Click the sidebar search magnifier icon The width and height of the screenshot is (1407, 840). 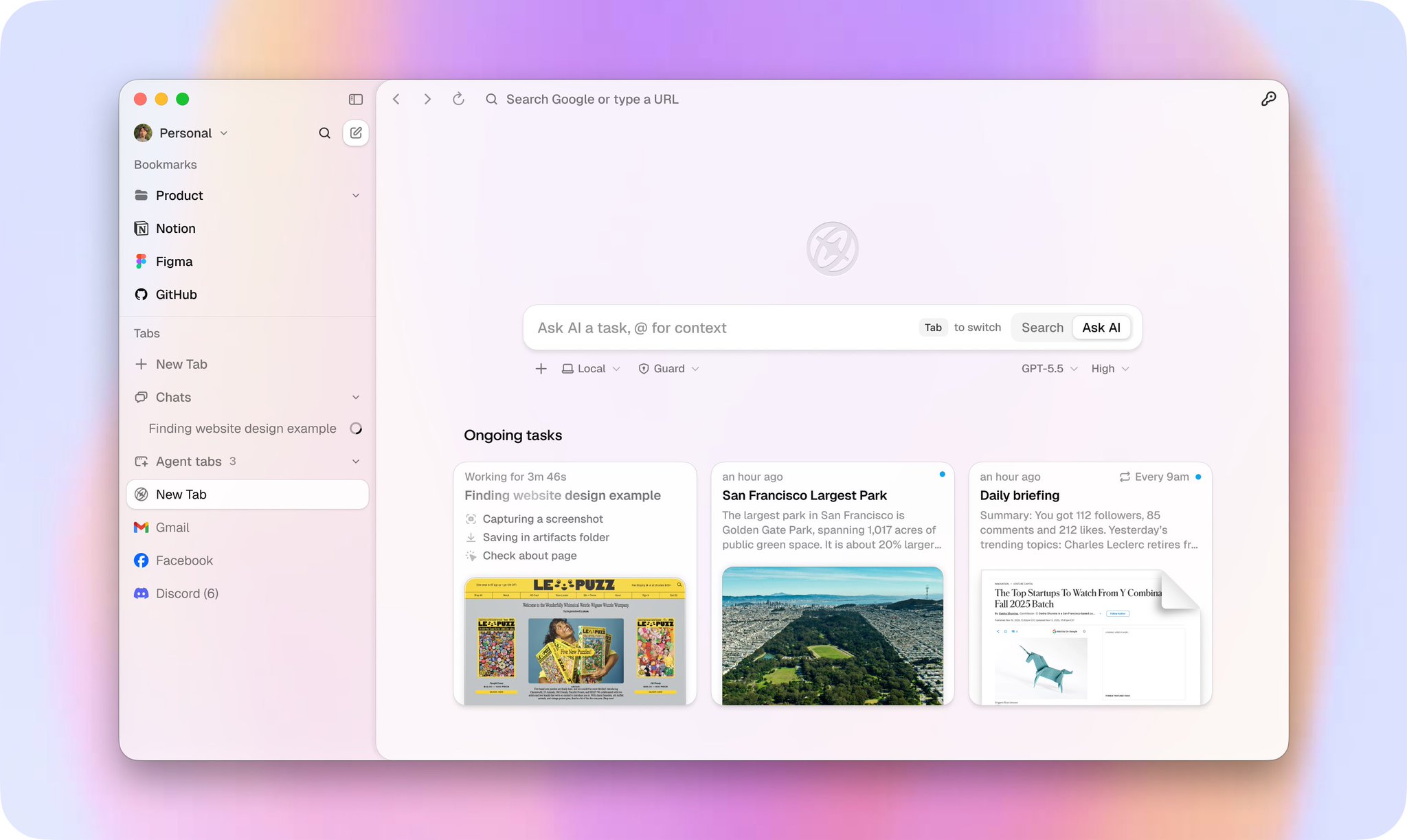(324, 133)
